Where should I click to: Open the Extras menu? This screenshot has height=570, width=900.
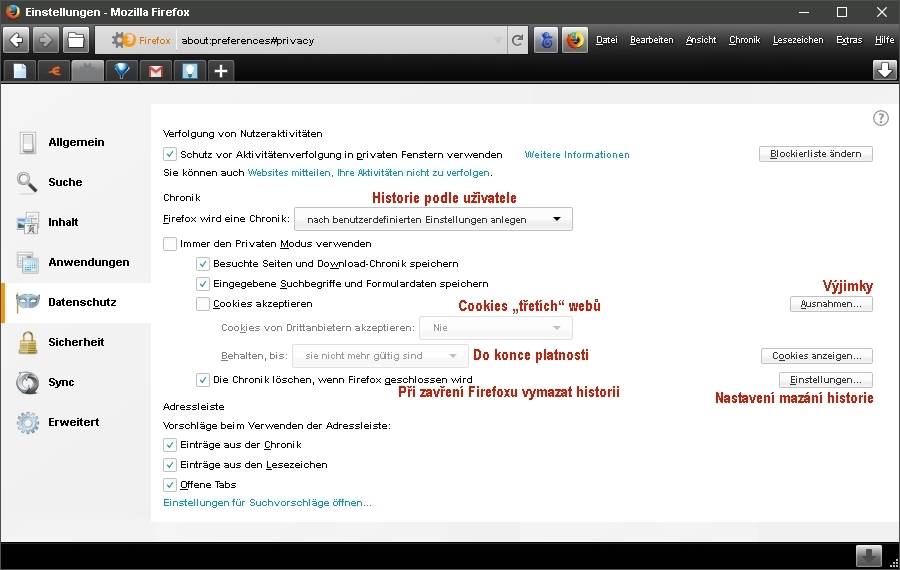(849, 40)
